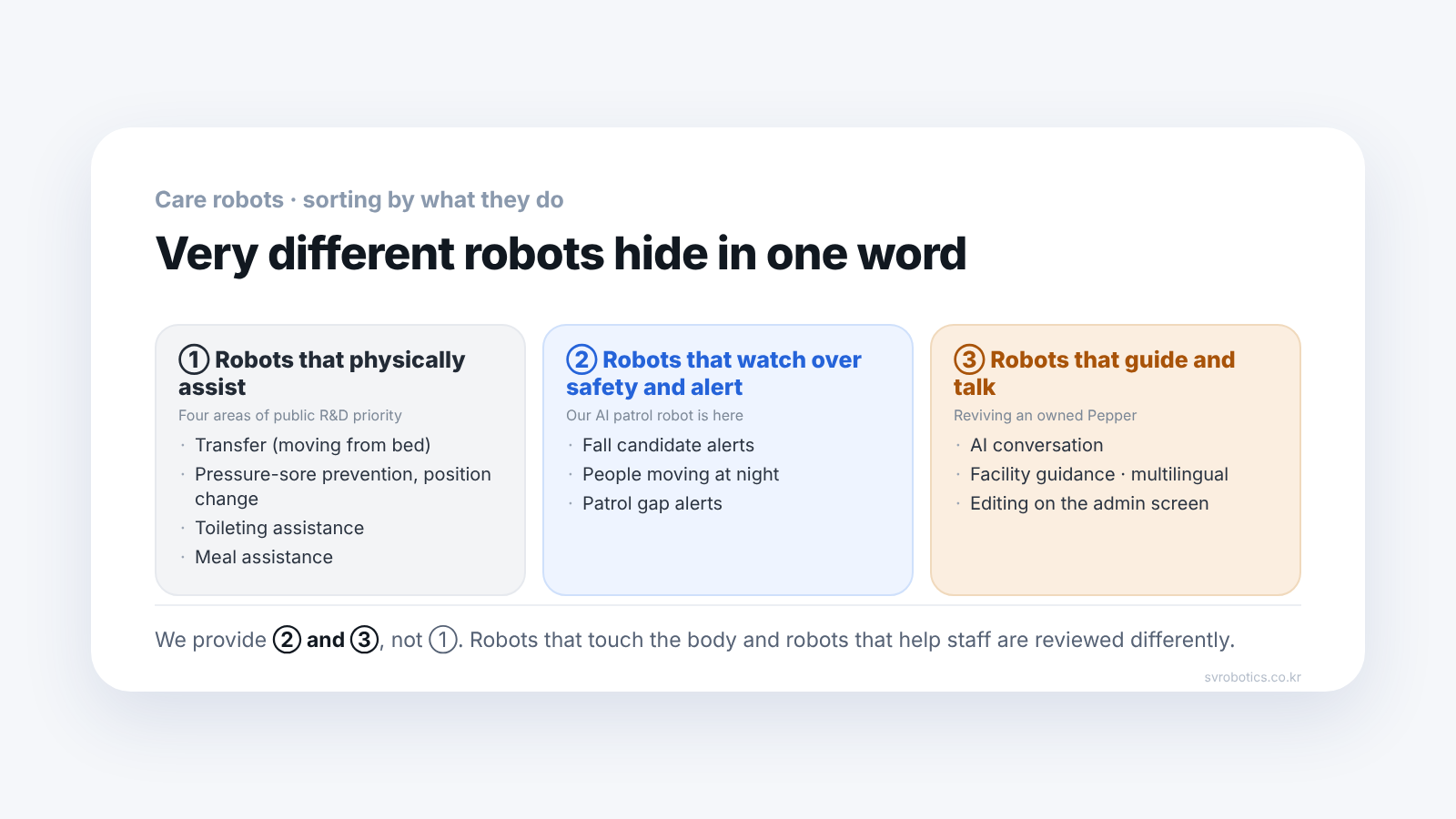Click the bullet 'Toileting assistance'
1456x819 pixels.
(279, 528)
